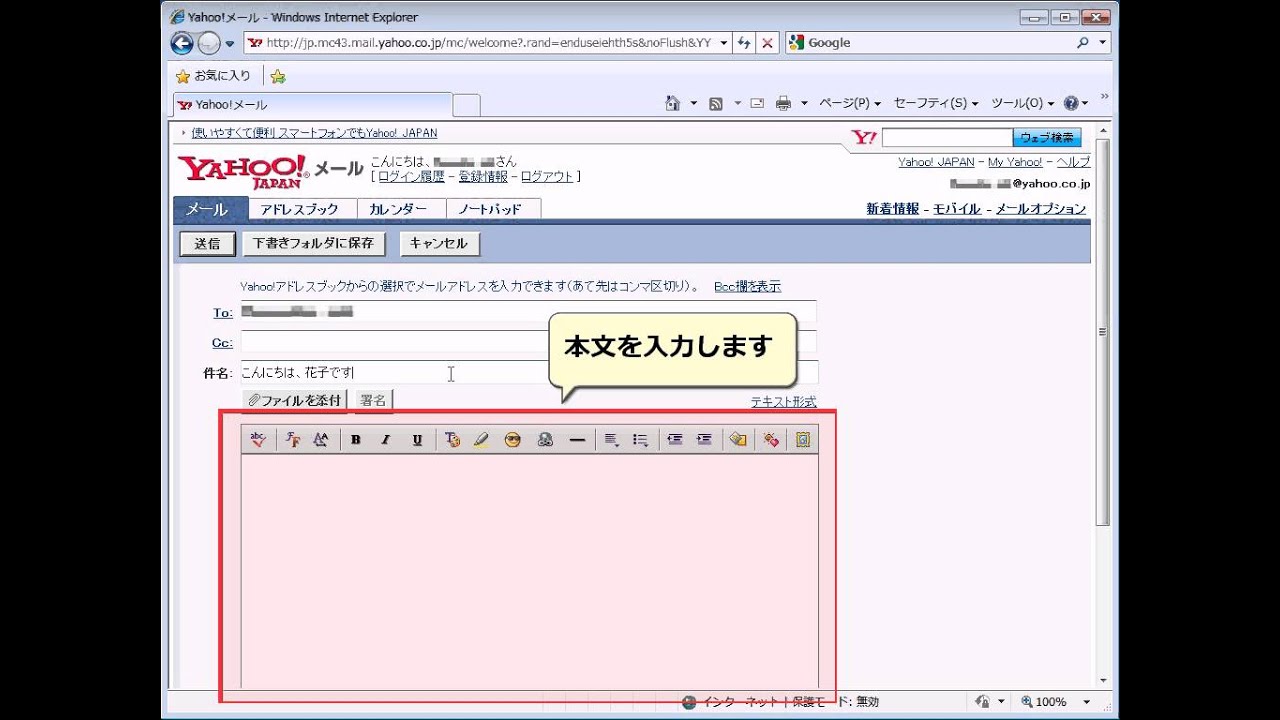Viewport: 1280px width, 720px height.
Task: Run the spell check tool in editor toolbar
Action: 258,439
